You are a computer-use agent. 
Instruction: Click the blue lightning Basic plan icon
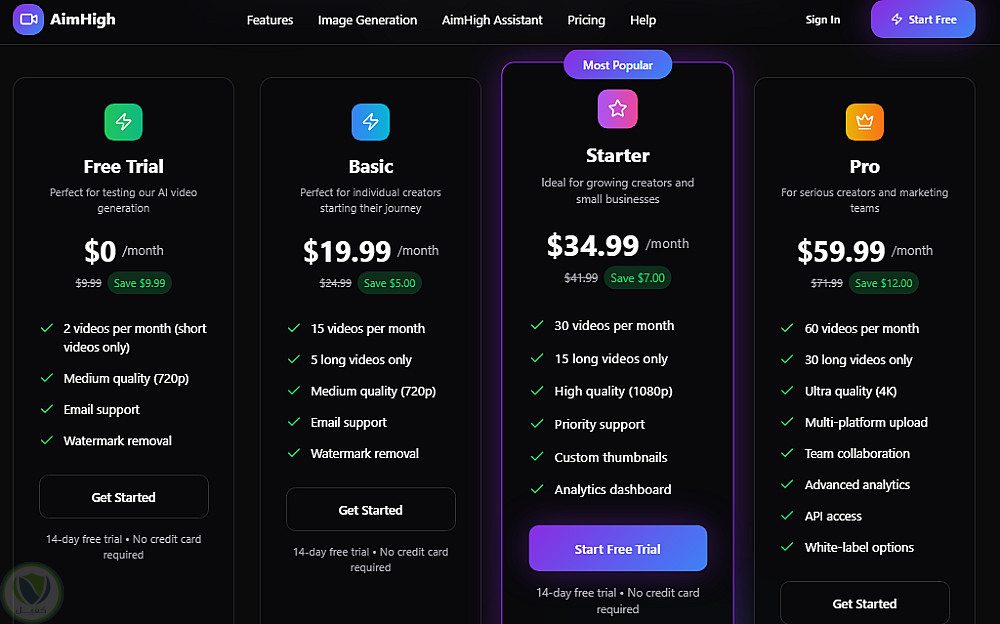370,122
